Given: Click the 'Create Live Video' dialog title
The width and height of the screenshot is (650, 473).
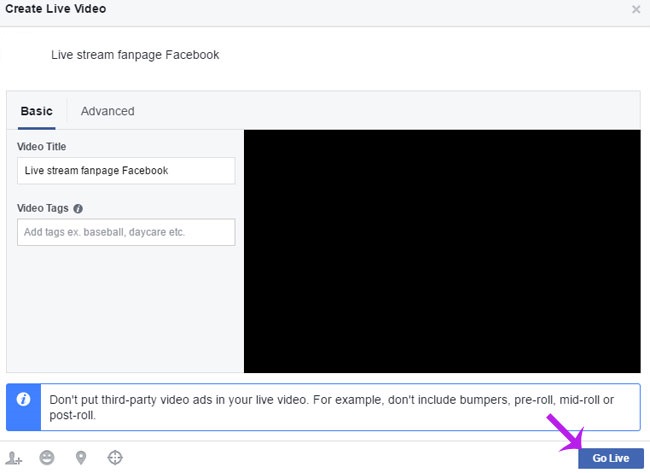Looking at the screenshot, I should tap(56, 9).
